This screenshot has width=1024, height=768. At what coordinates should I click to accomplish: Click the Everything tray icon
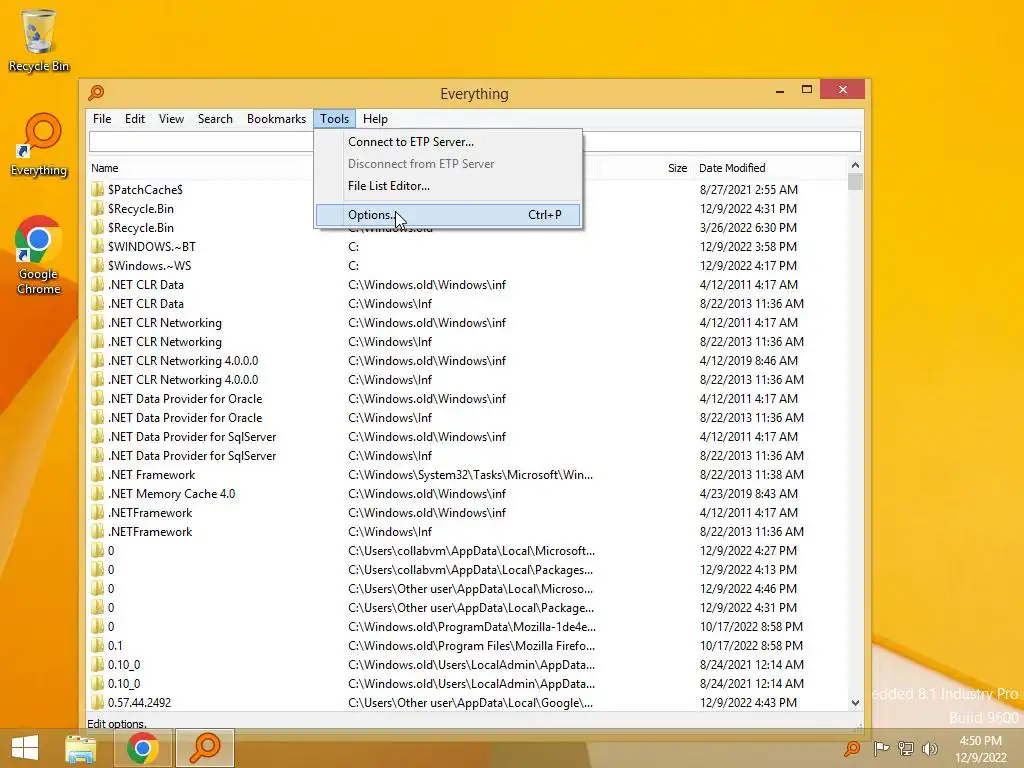pyautogui.click(x=852, y=749)
